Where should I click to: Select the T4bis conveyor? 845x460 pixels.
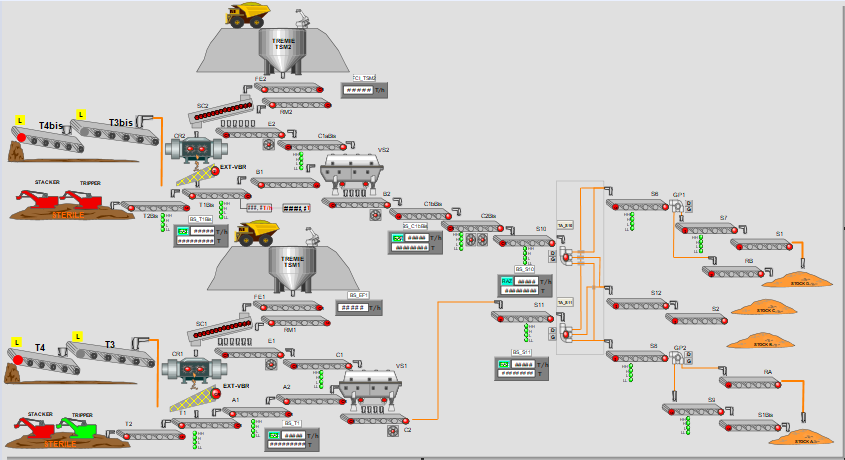(47, 140)
